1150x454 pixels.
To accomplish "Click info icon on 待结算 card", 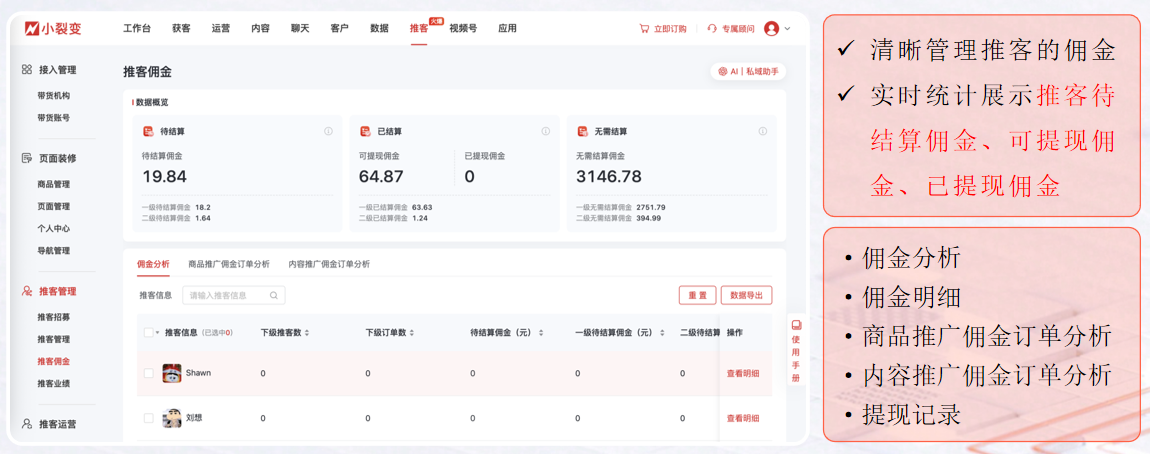I will tap(328, 131).
